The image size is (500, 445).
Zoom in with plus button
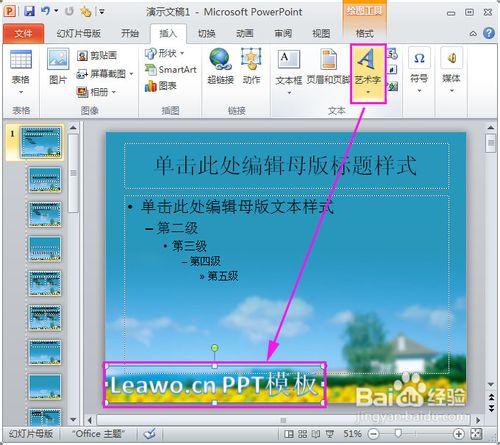[459, 434]
